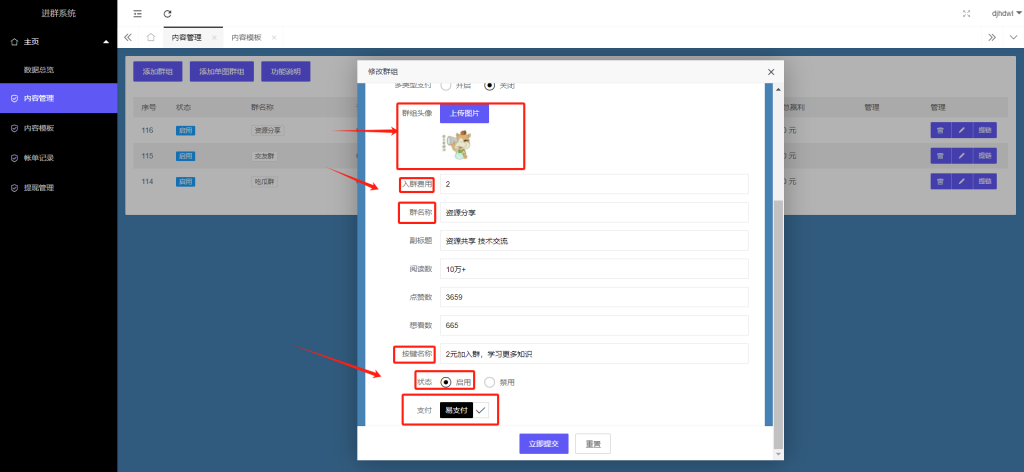
Task: Open the tab options dropdown chevron
Action: (x=1012, y=37)
